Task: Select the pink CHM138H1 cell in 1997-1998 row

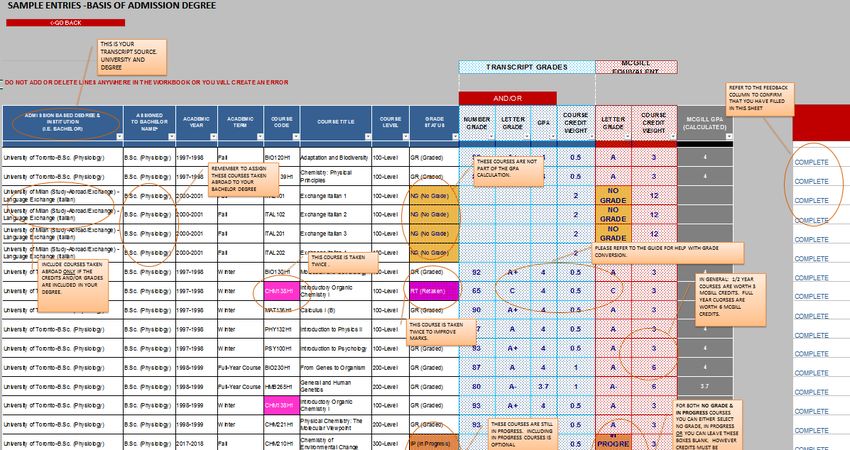Action: [x=281, y=291]
